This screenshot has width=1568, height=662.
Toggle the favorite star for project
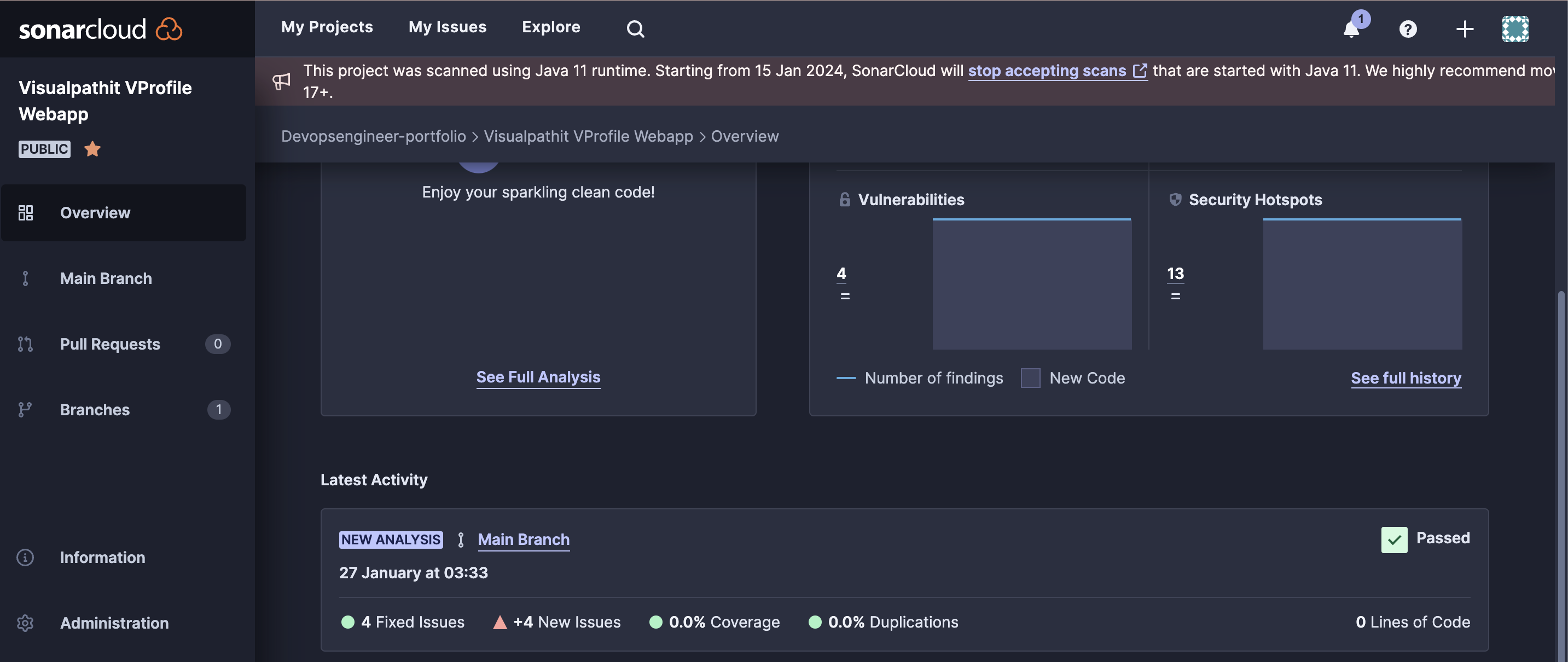pyautogui.click(x=92, y=148)
